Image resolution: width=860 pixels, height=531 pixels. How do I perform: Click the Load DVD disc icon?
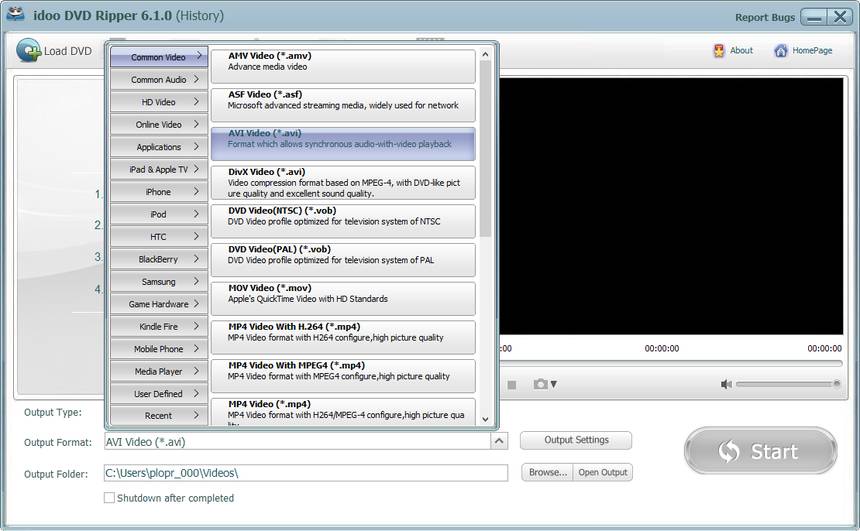[x=28, y=50]
